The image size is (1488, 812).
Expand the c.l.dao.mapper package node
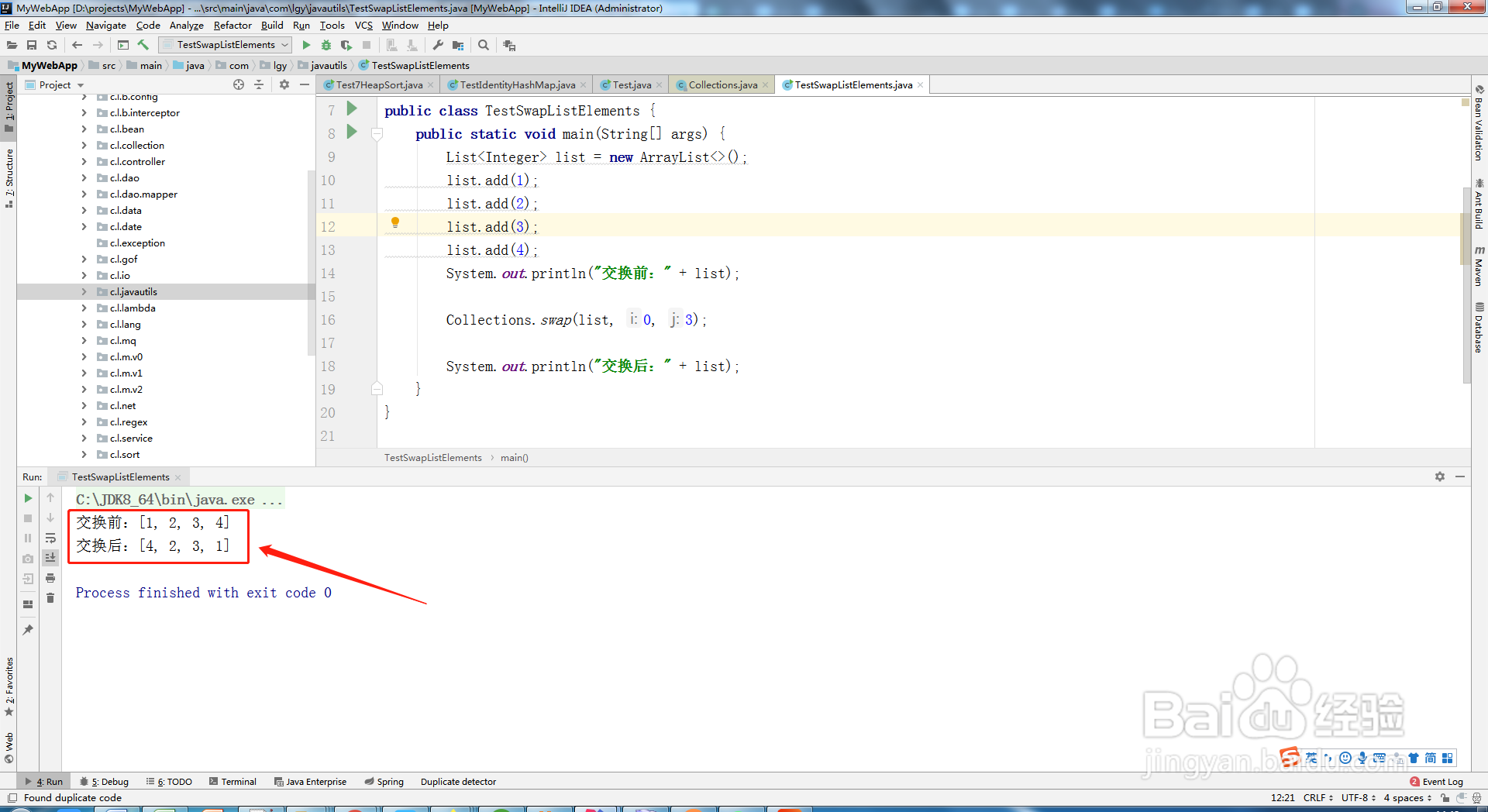coord(84,194)
